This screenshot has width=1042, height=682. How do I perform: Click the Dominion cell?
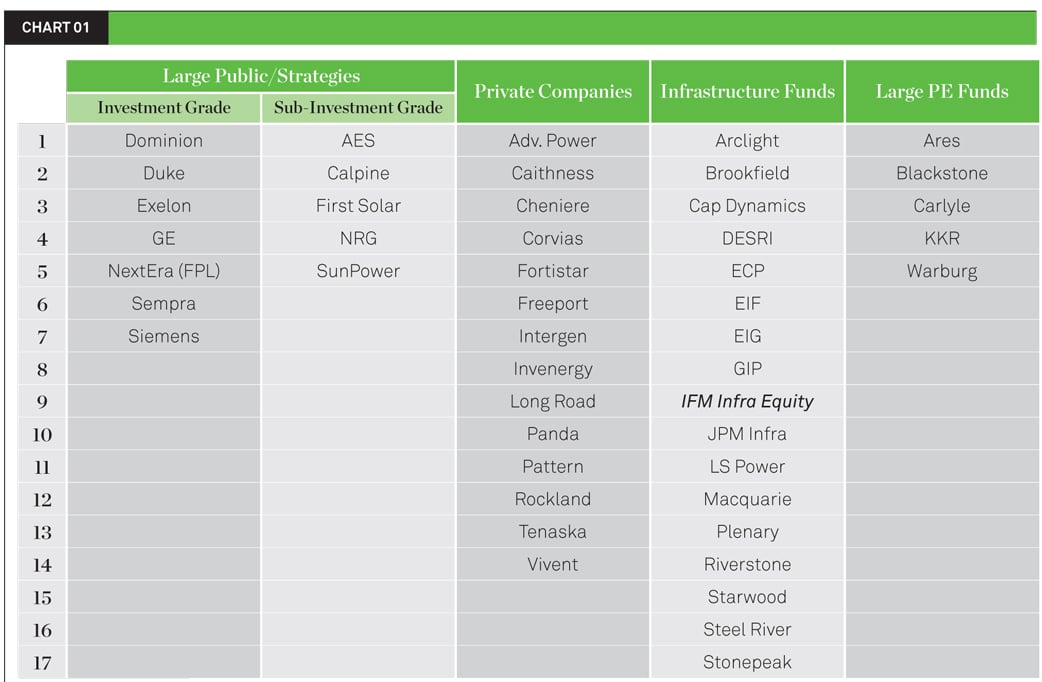click(163, 141)
